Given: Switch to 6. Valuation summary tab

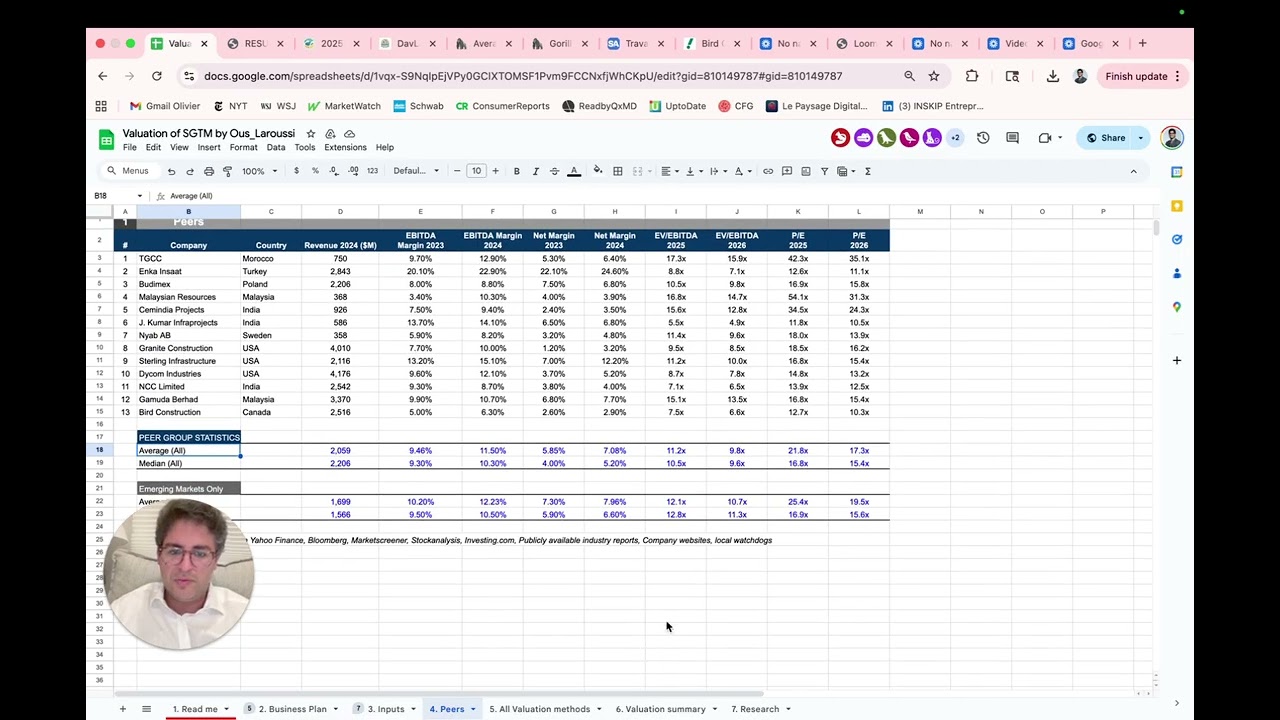Looking at the screenshot, I should 660,709.
